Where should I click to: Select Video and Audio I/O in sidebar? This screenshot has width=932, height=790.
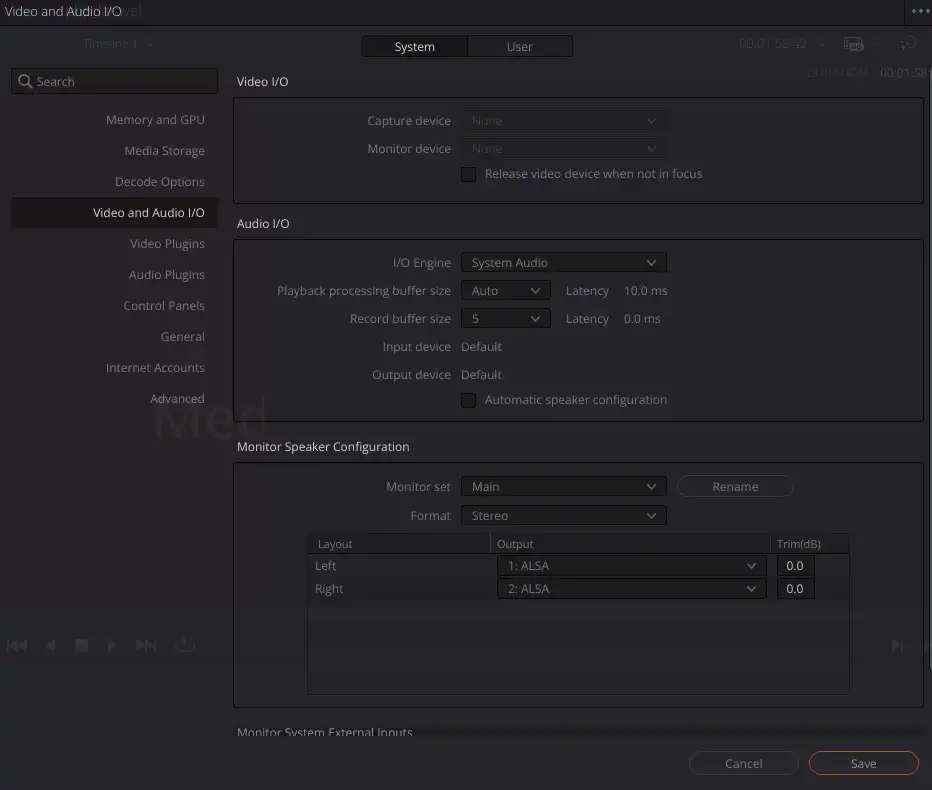[x=114, y=213]
